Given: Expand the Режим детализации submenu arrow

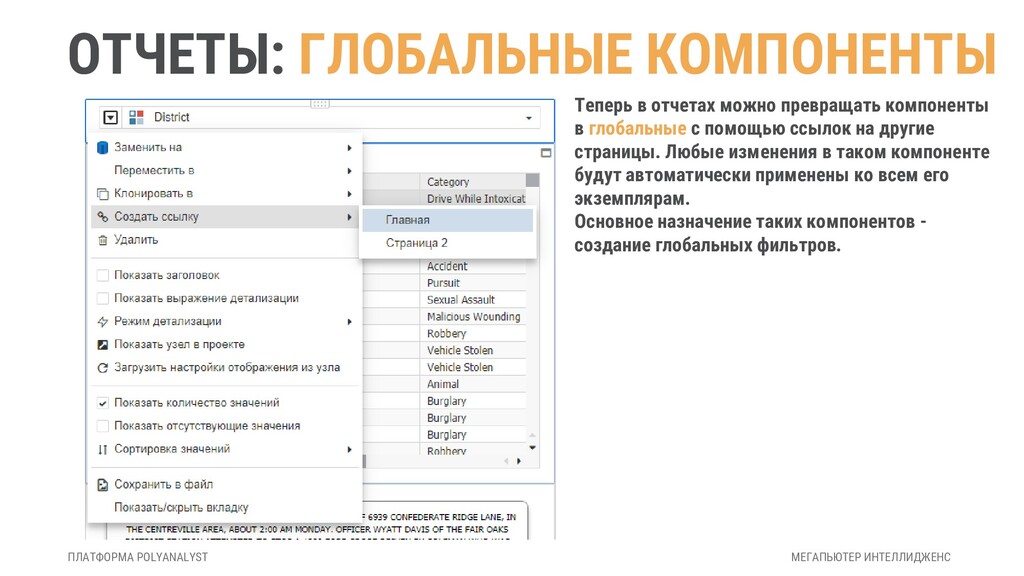Looking at the screenshot, I should tap(349, 322).
